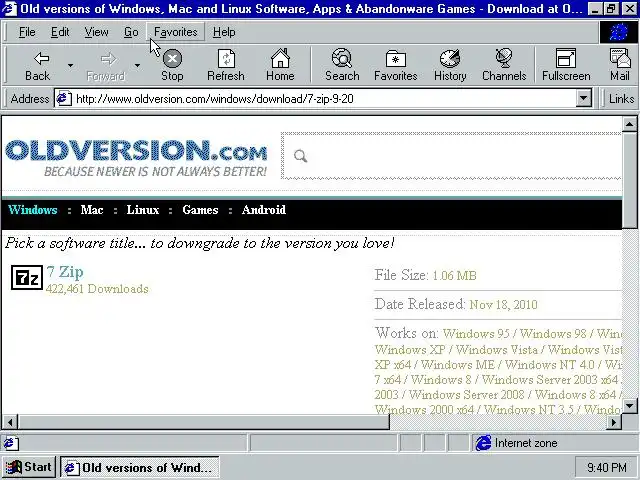Select the Android category link
Viewport: 640px width, 480px height.
click(x=264, y=210)
